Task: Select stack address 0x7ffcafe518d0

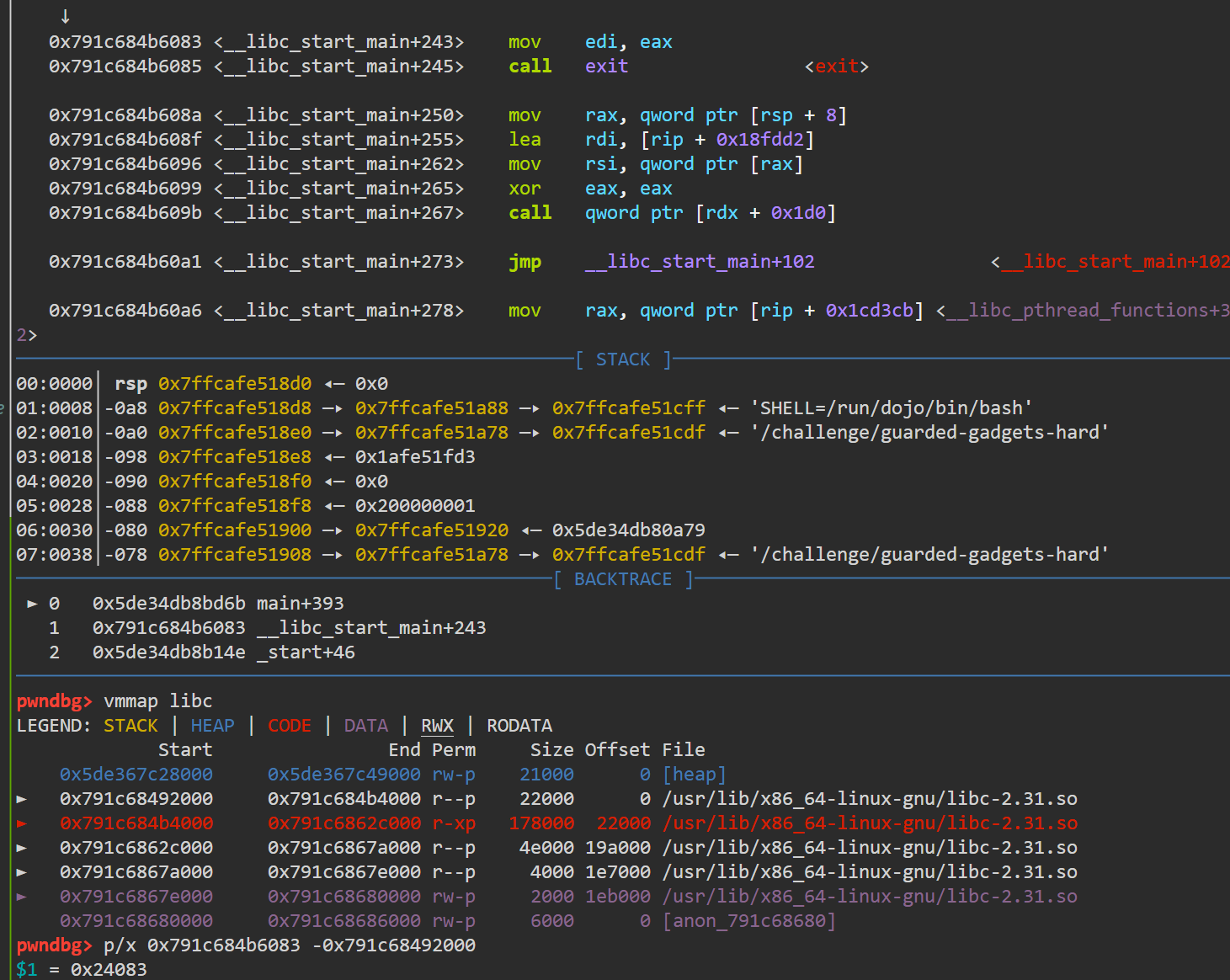Action: coord(235,384)
